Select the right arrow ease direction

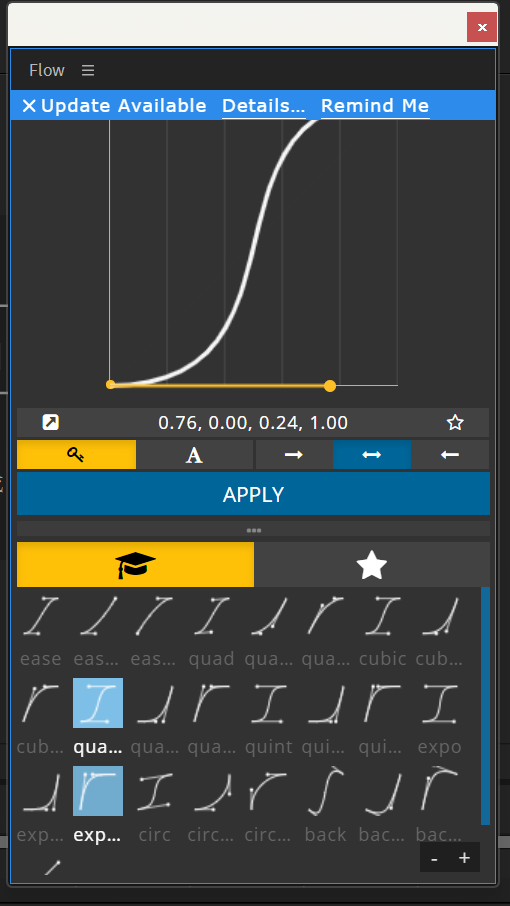[294, 455]
